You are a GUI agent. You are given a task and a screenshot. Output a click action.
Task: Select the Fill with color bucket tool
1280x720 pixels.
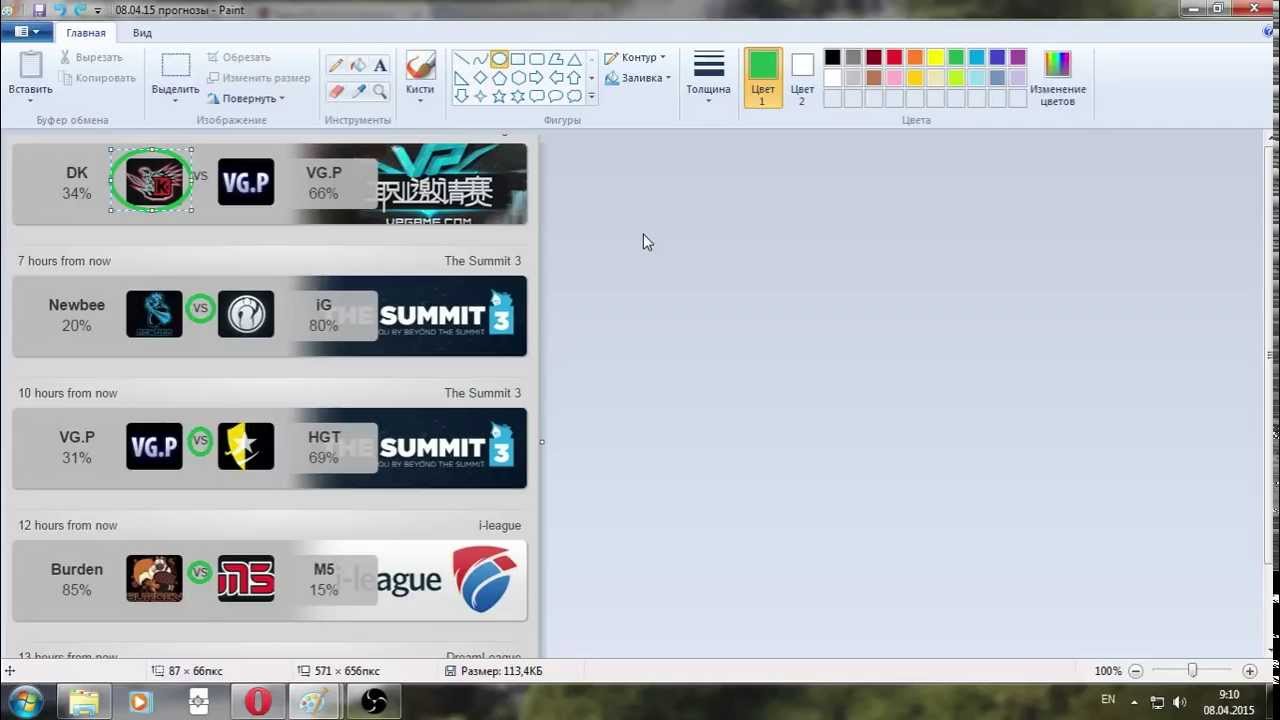tap(358, 65)
